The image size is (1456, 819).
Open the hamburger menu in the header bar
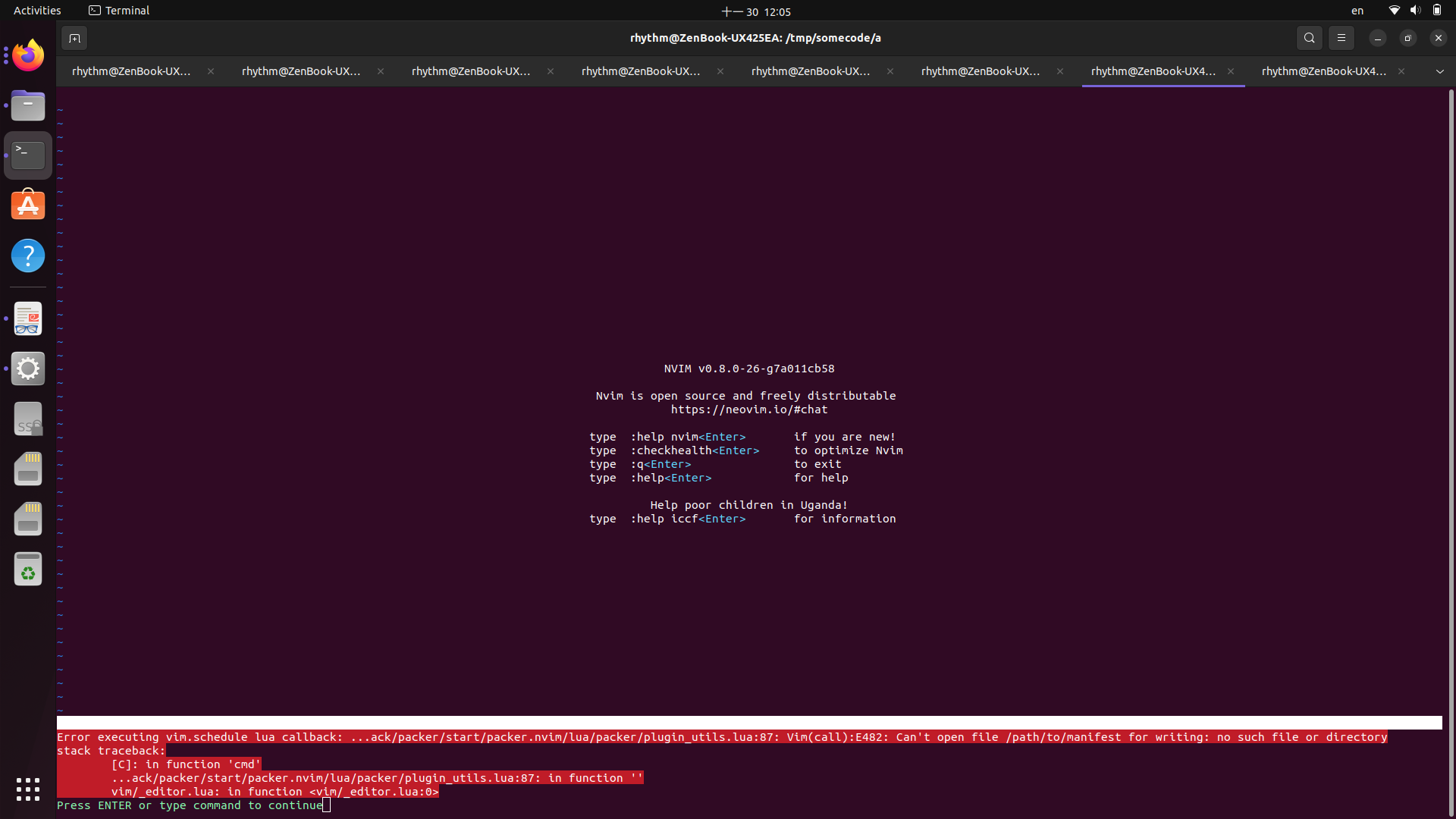pyautogui.click(x=1341, y=37)
